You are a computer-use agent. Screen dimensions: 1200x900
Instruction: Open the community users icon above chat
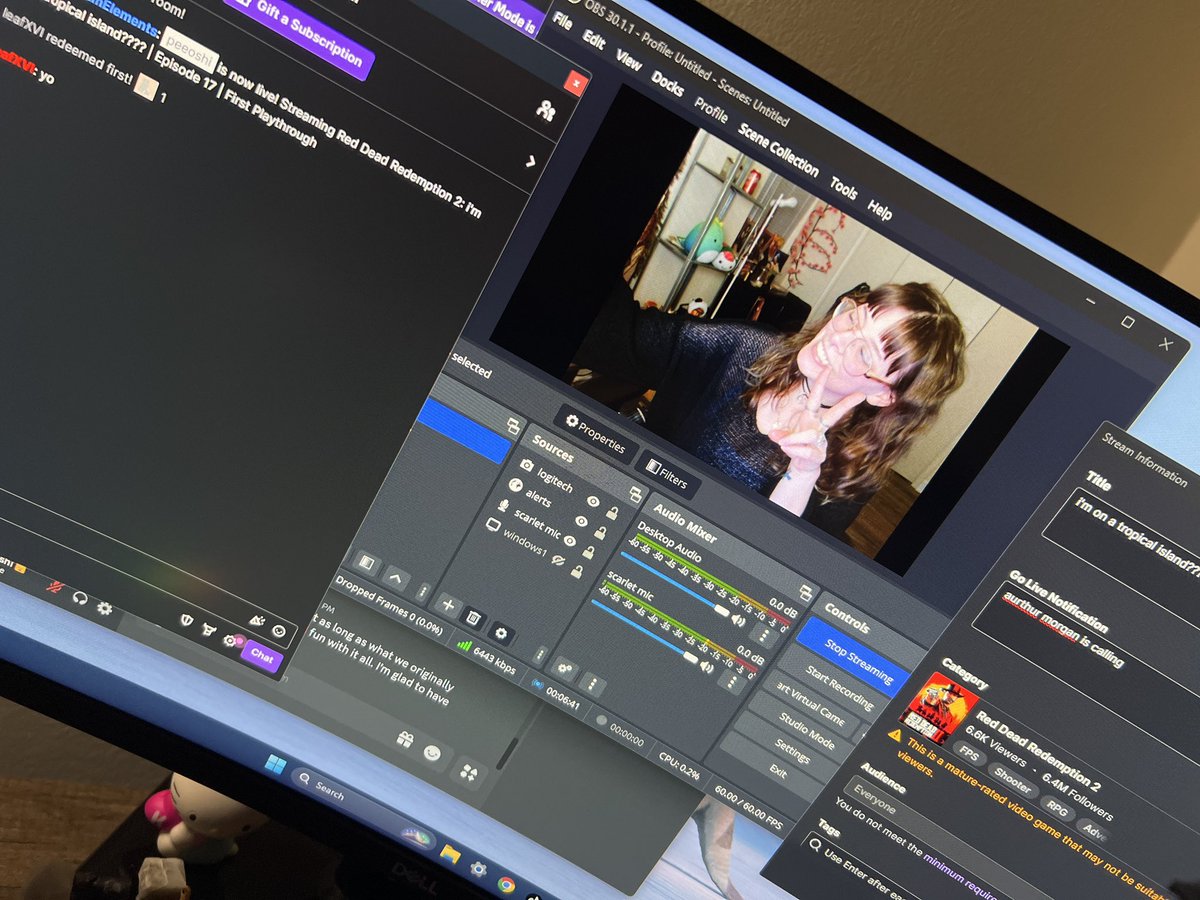(545, 111)
